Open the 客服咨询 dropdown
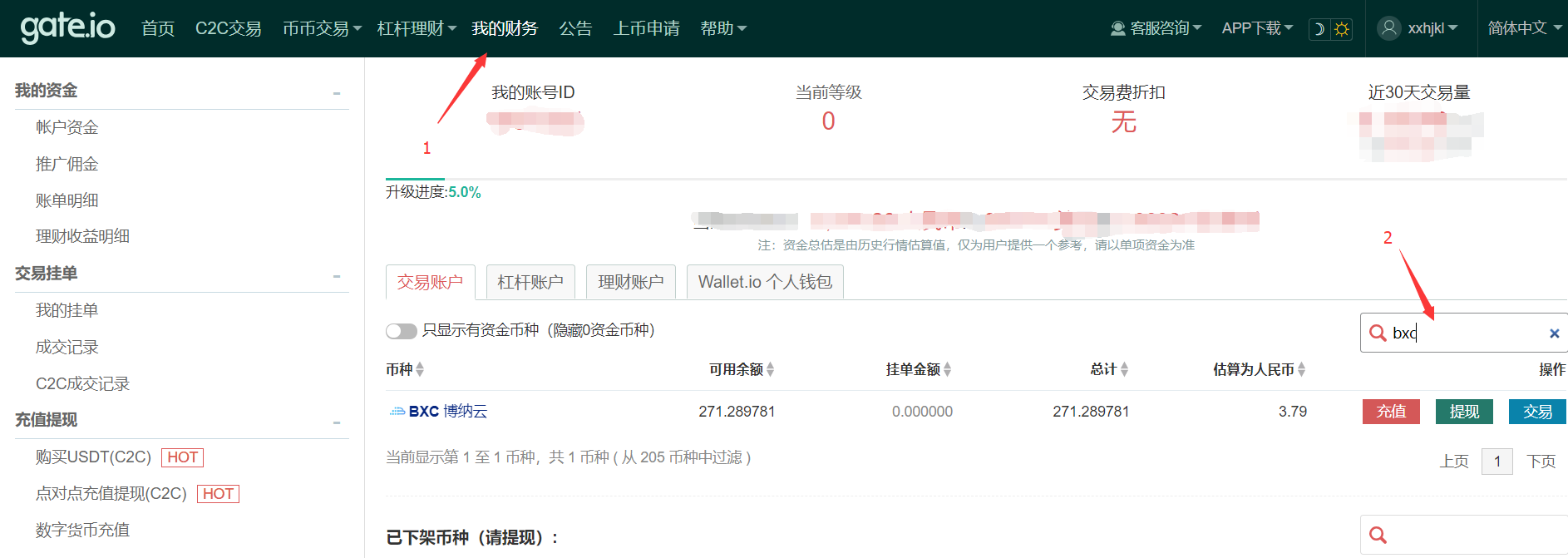 click(1156, 28)
